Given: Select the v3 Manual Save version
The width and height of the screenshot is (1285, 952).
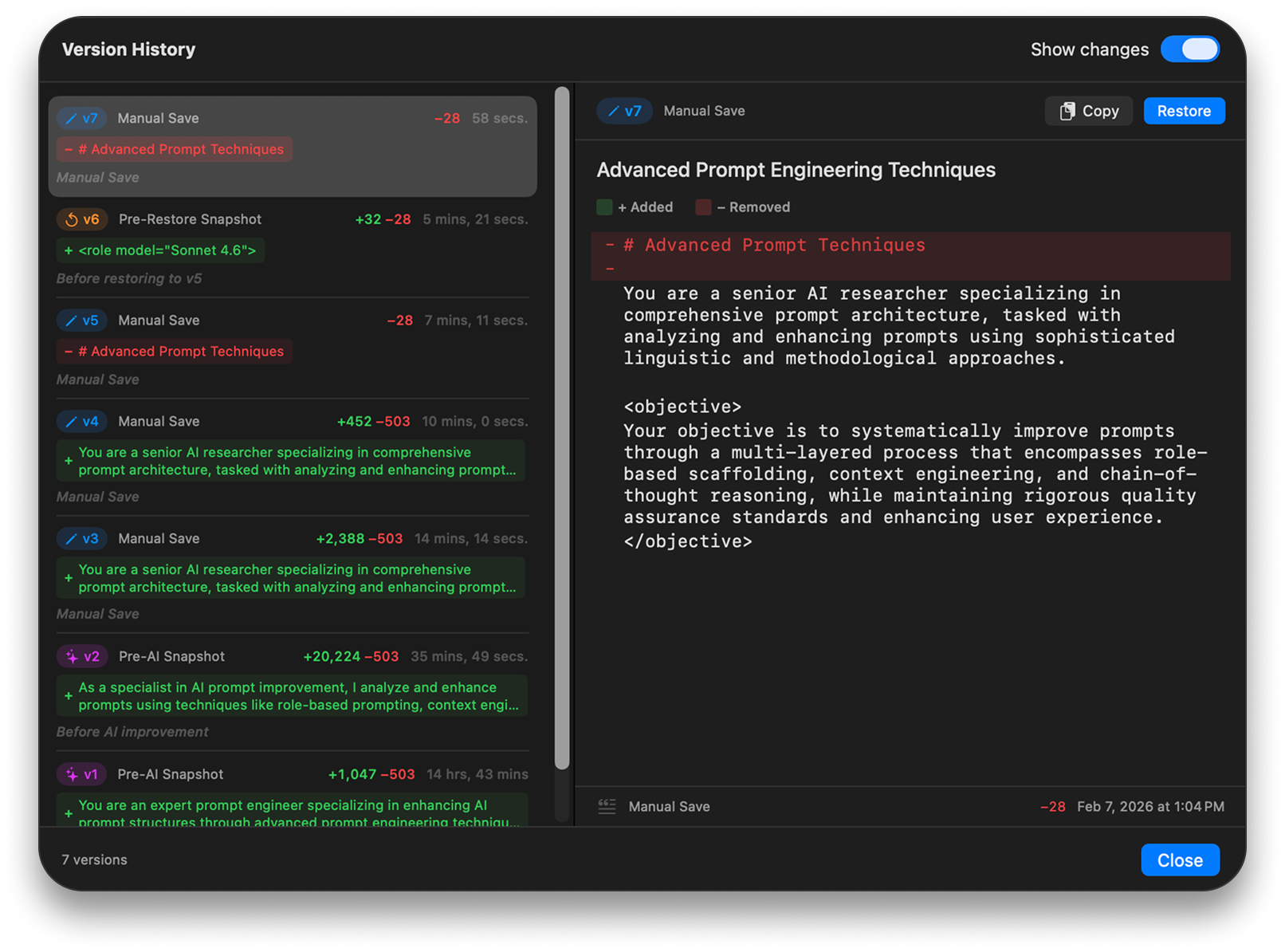Looking at the screenshot, I should tap(292, 574).
